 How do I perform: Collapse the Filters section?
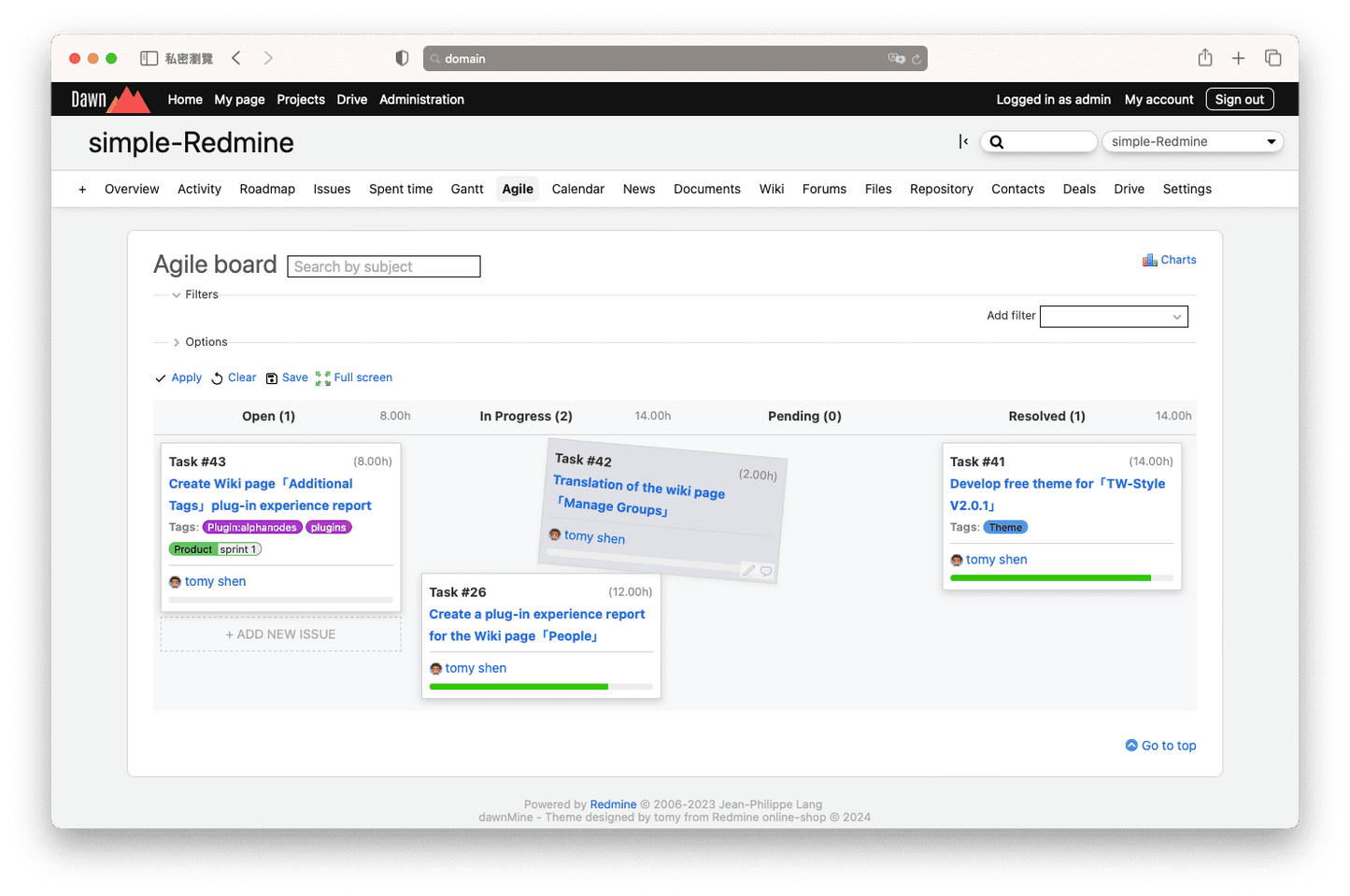178,294
